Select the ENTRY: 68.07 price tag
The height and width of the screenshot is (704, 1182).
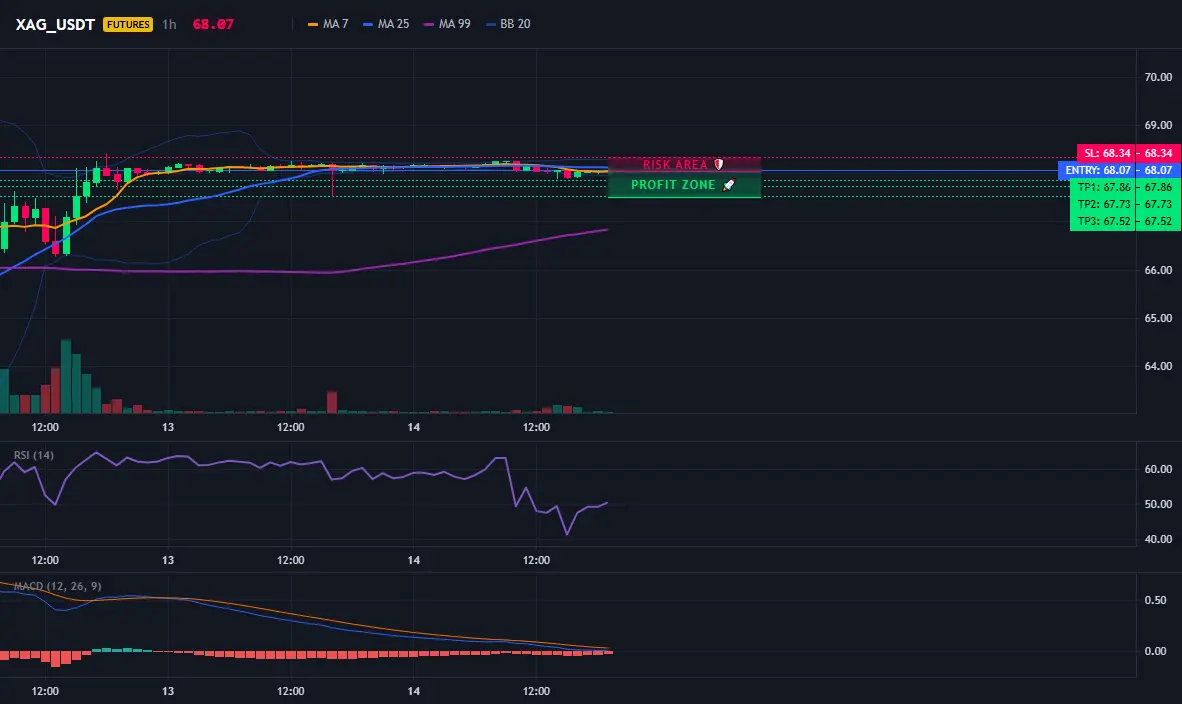click(1098, 170)
